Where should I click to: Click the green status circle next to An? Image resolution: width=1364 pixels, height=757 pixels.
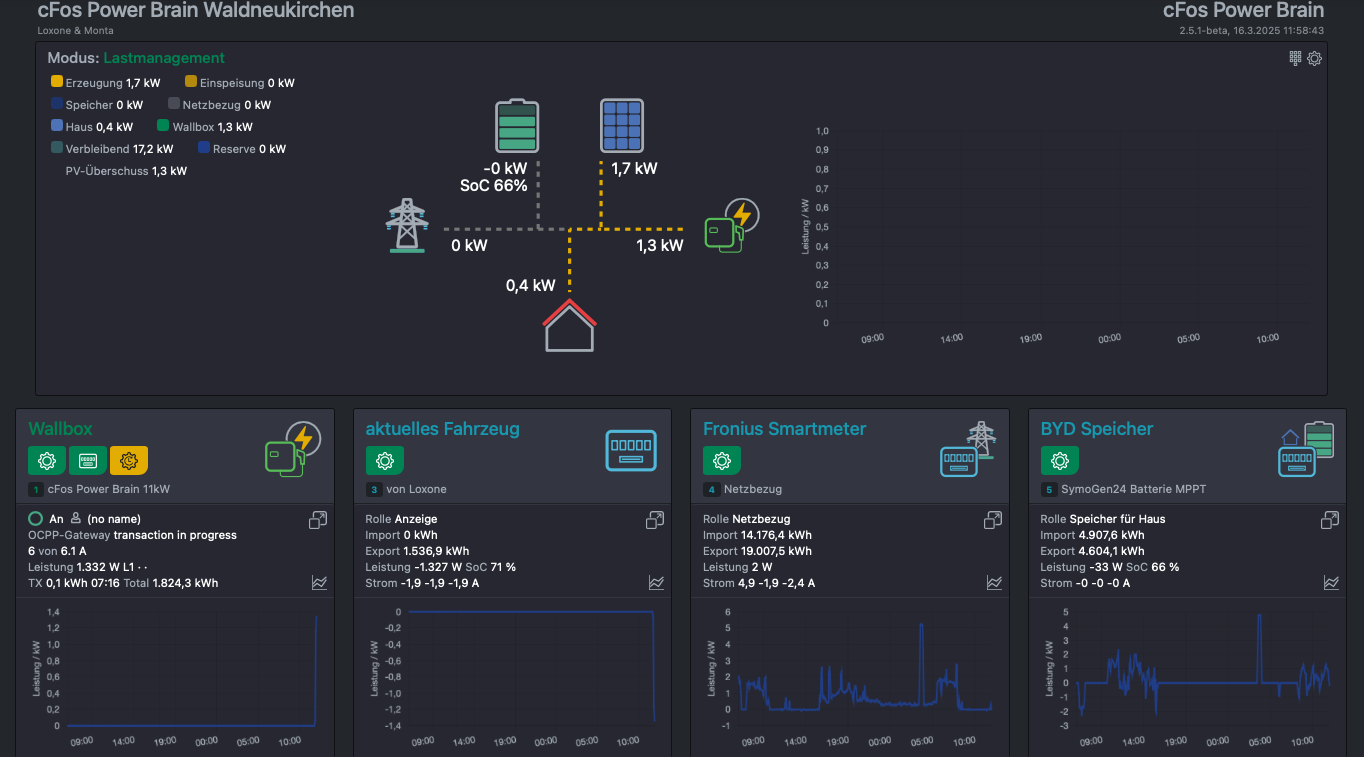click(x=36, y=519)
